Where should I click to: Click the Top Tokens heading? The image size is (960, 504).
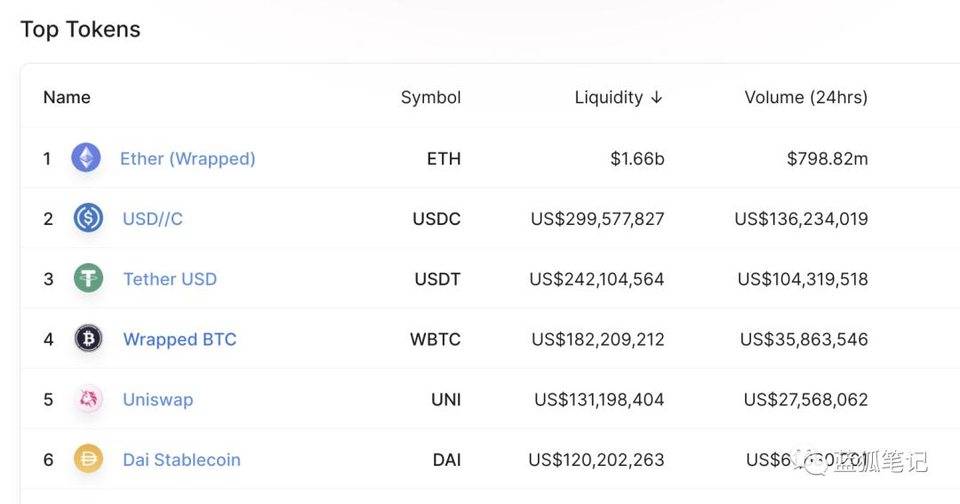pyautogui.click(x=80, y=29)
